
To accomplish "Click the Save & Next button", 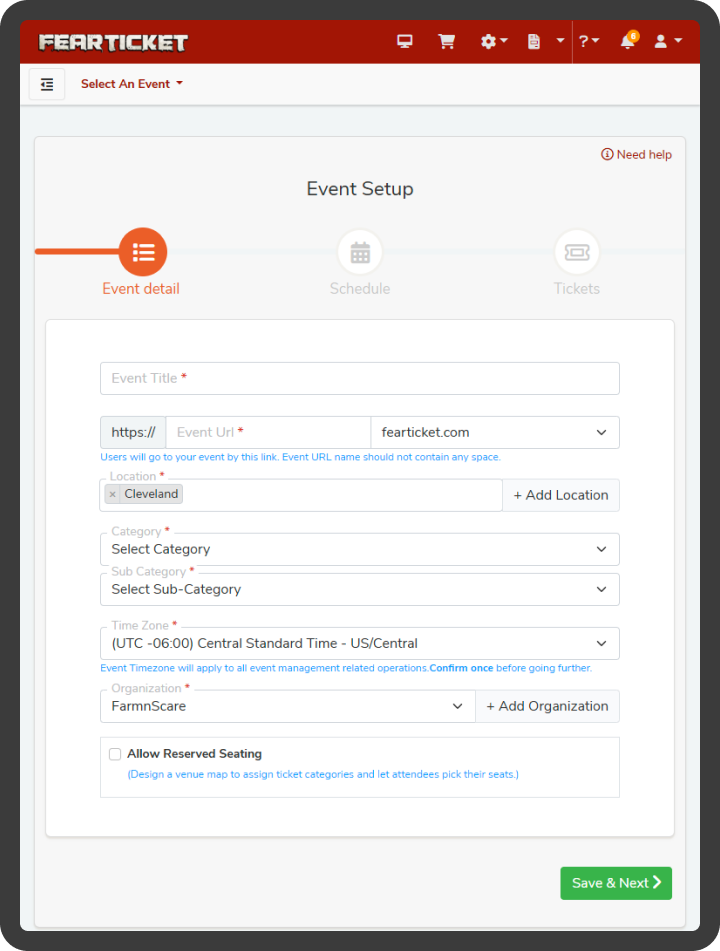I will 615,883.
